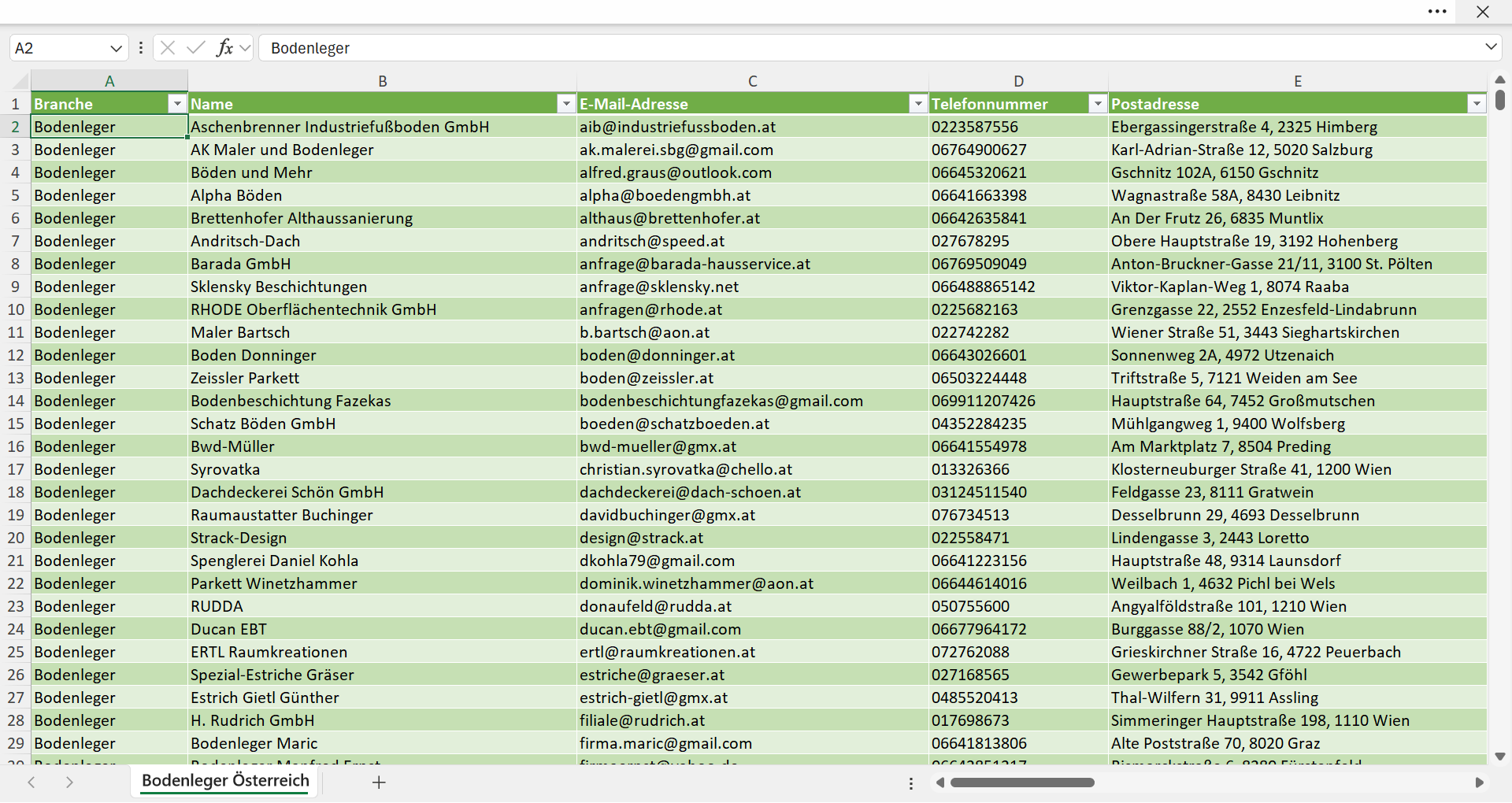
Task: Open the Telefonnummer filter dropdown
Action: [x=1098, y=104]
